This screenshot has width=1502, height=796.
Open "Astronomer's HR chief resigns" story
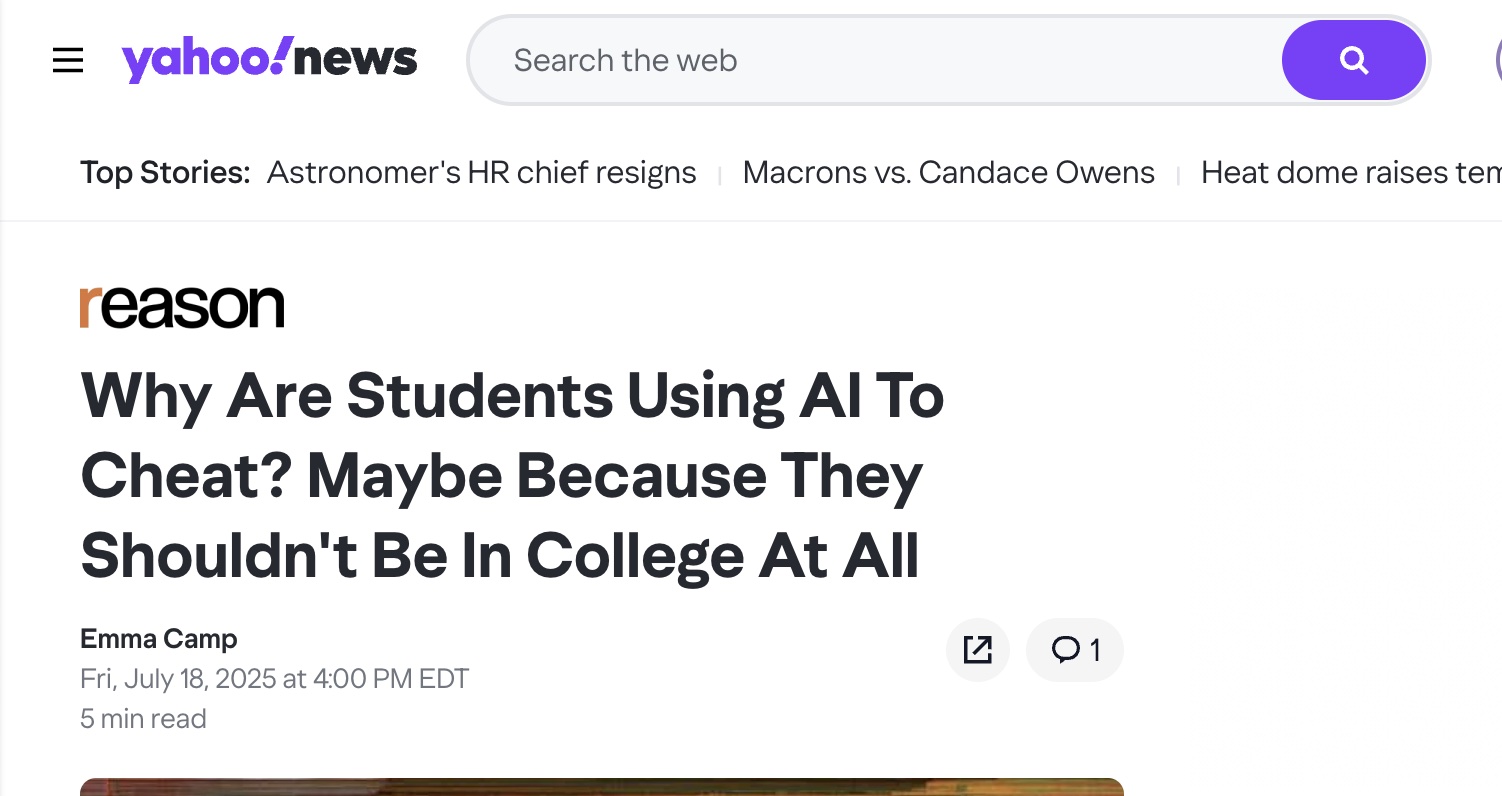click(x=481, y=173)
